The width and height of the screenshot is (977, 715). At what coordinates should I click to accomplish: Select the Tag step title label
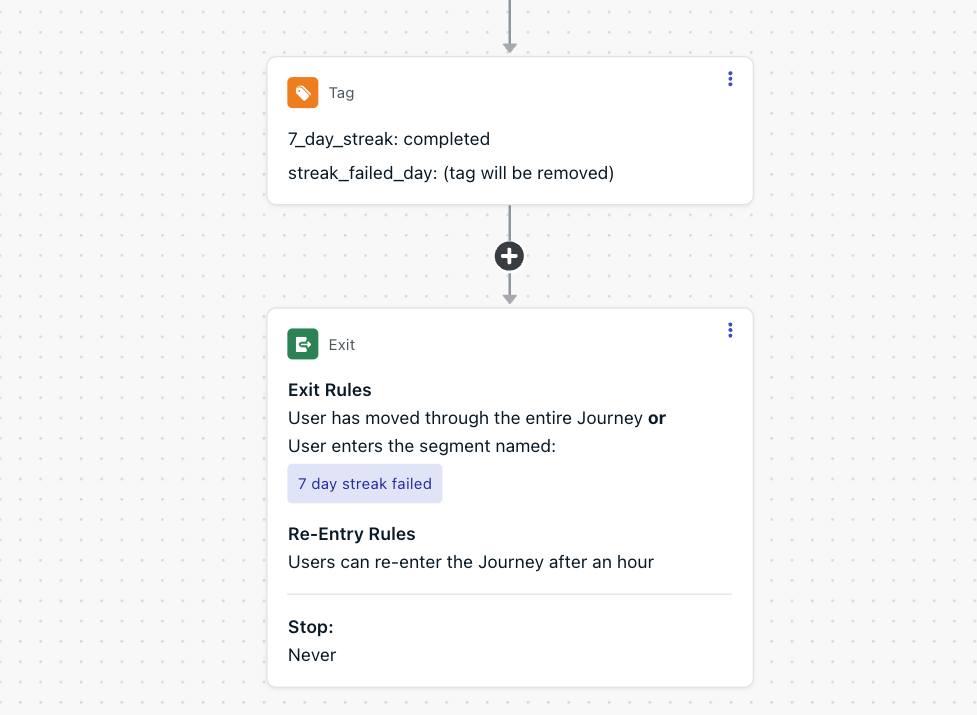click(x=341, y=93)
